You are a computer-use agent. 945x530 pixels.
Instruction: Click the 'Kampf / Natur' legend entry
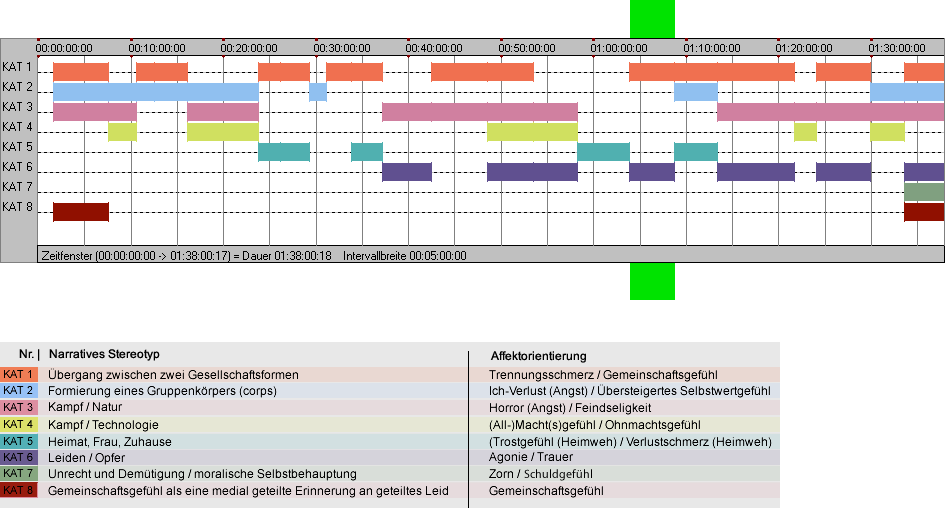(85, 407)
